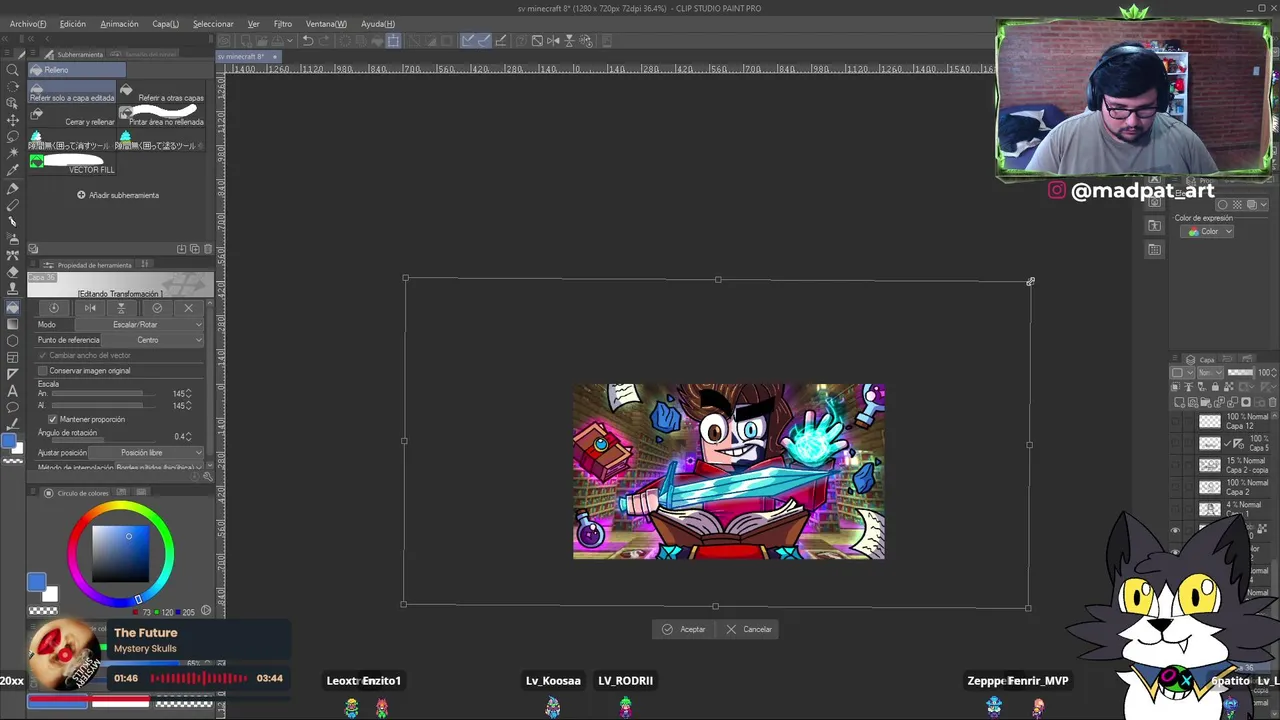Click Cancelar button below canvas

pyautogui.click(x=749, y=629)
